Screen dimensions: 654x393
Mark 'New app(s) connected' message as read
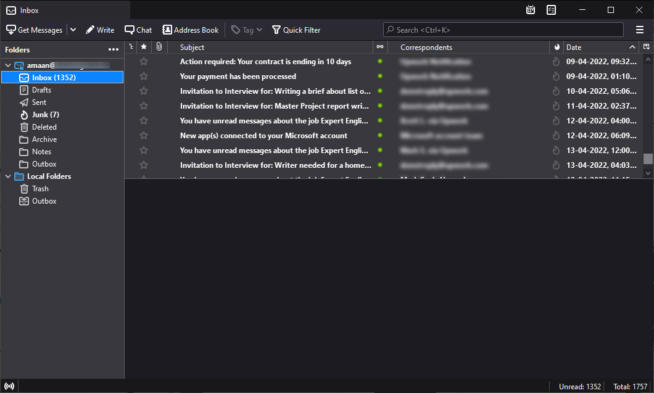[x=380, y=136]
